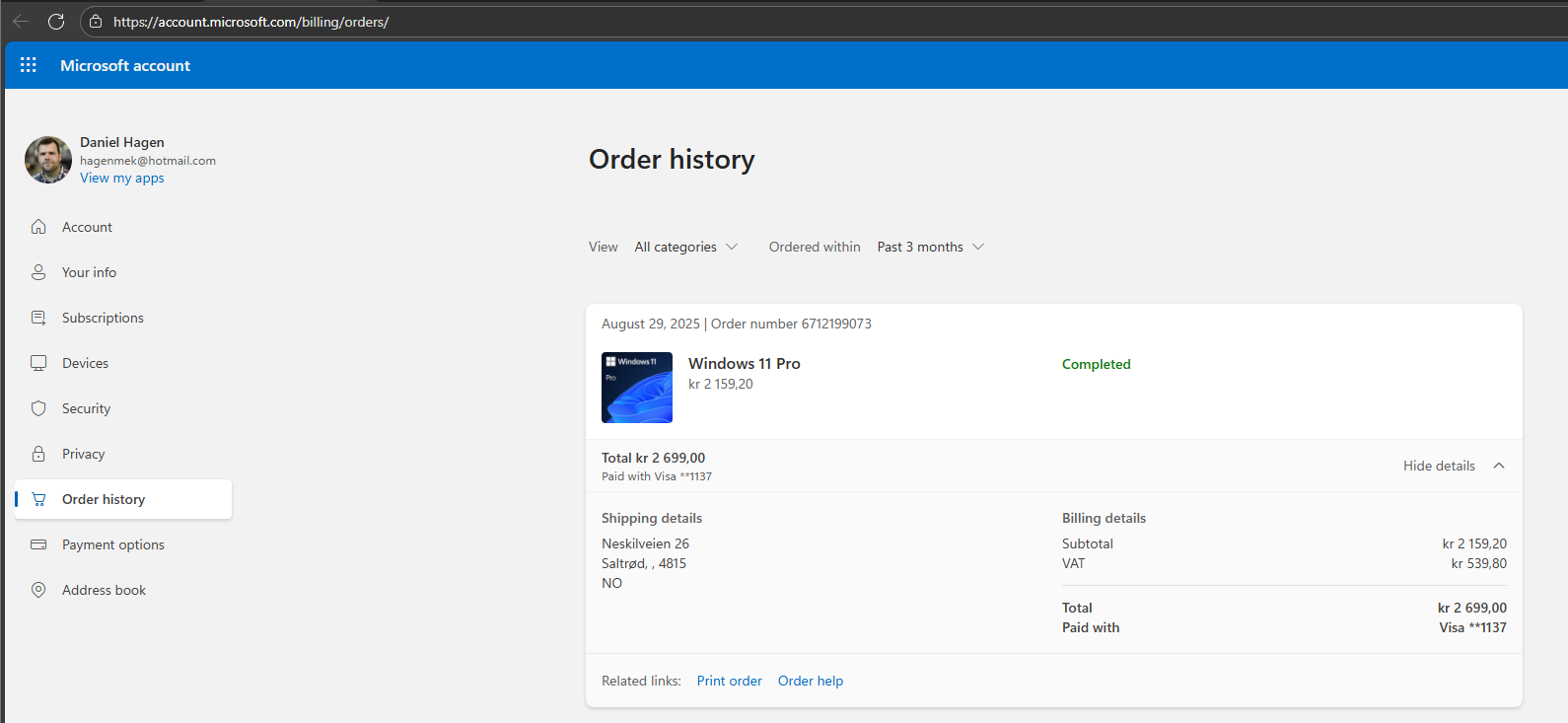Click the Security shield icon
Image resolution: width=1568 pixels, height=723 pixels.
click(x=38, y=408)
